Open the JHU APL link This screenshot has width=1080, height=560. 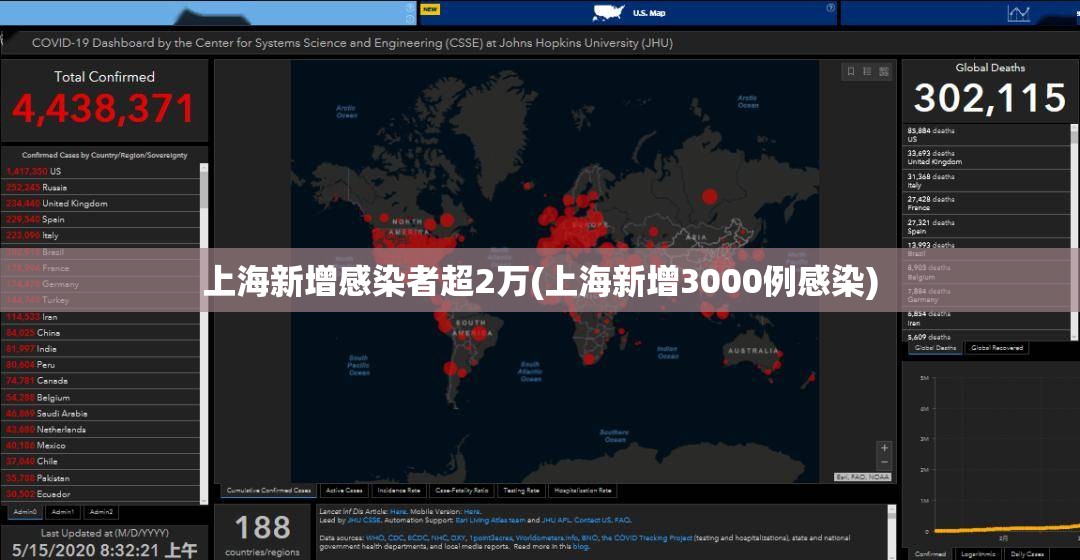pos(557,521)
